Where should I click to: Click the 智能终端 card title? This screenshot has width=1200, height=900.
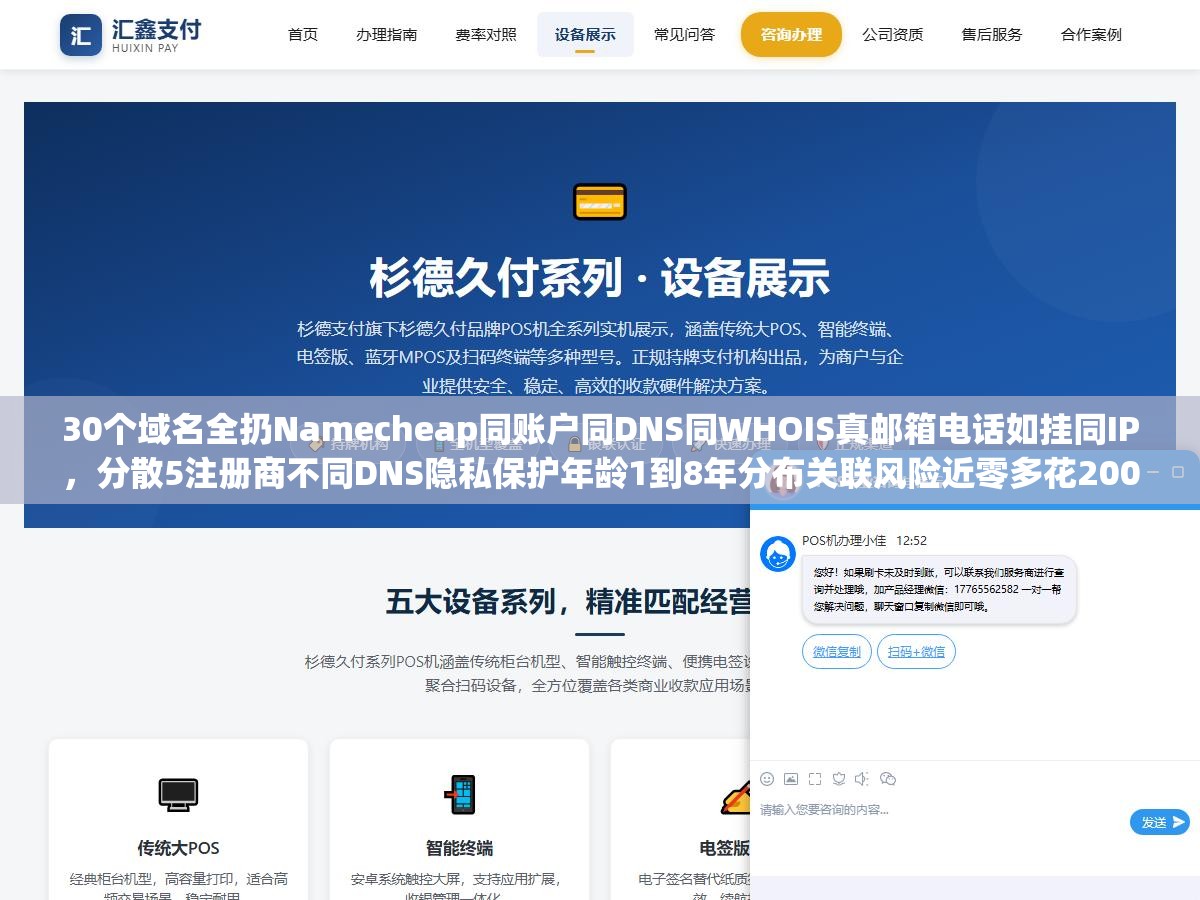point(460,848)
